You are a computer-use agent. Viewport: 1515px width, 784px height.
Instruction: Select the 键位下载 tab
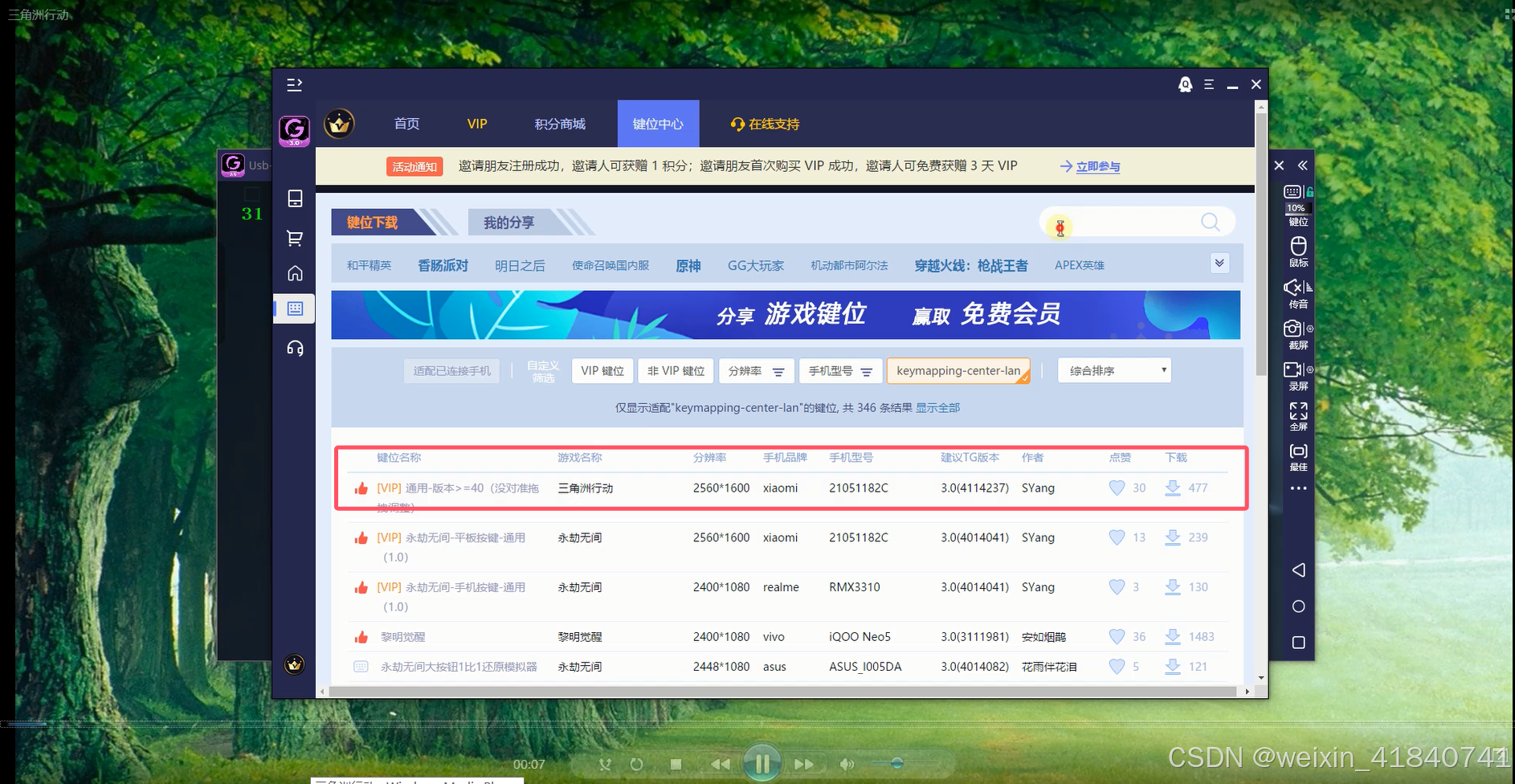pyautogui.click(x=372, y=223)
